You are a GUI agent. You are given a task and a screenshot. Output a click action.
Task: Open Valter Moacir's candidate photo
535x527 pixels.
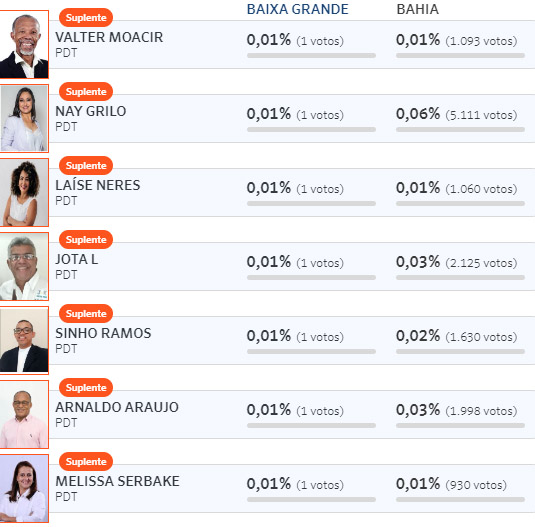24,44
